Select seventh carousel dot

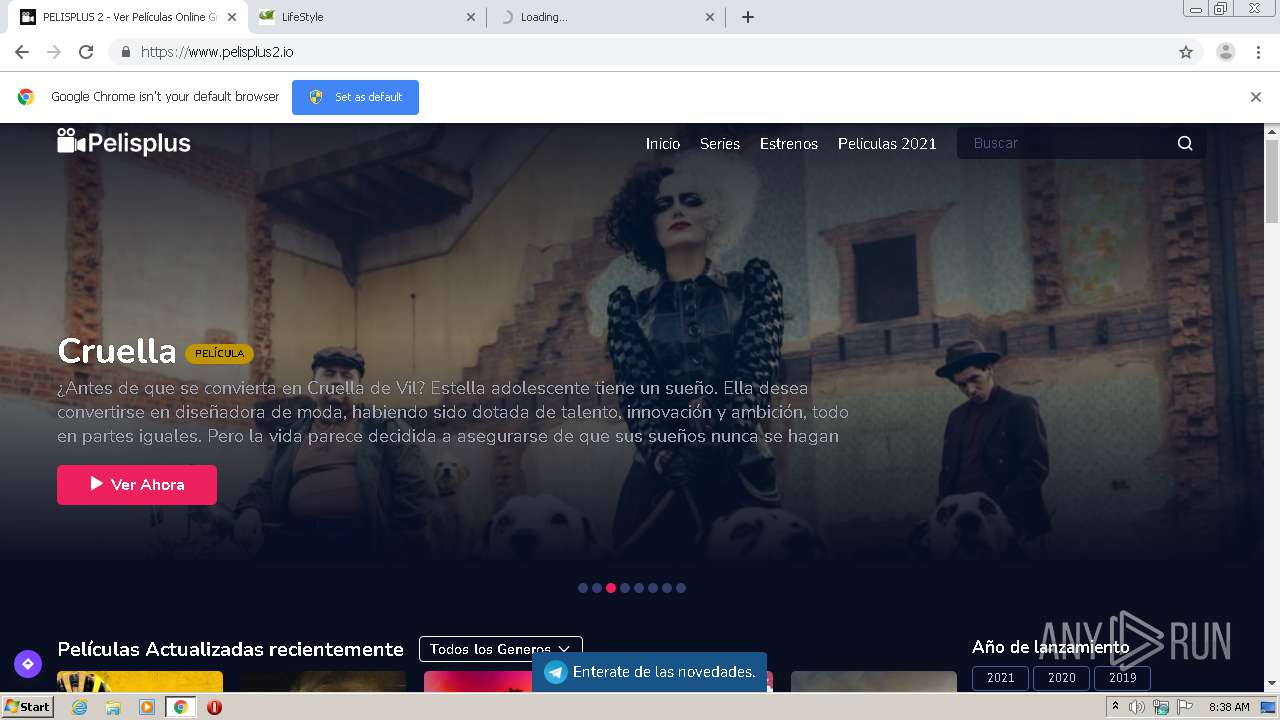click(x=667, y=588)
